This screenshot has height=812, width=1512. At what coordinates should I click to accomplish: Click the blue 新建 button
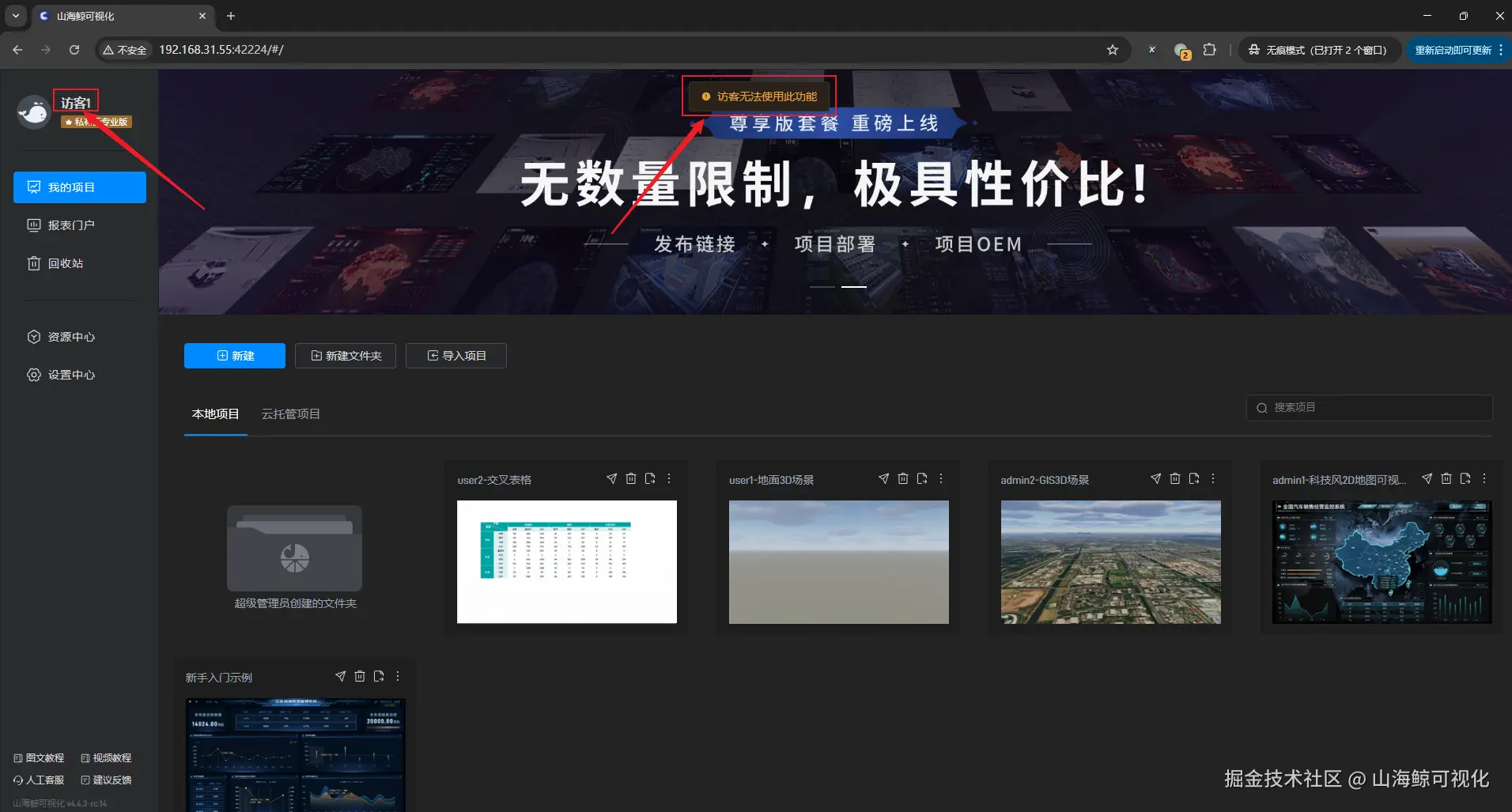pos(235,356)
